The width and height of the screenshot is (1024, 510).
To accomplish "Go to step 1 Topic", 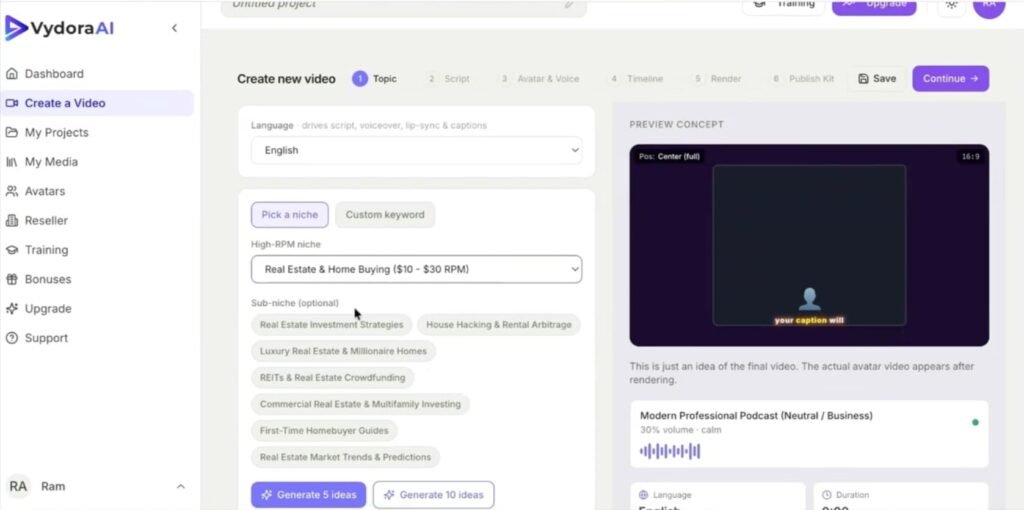I will tap(375, 79).
